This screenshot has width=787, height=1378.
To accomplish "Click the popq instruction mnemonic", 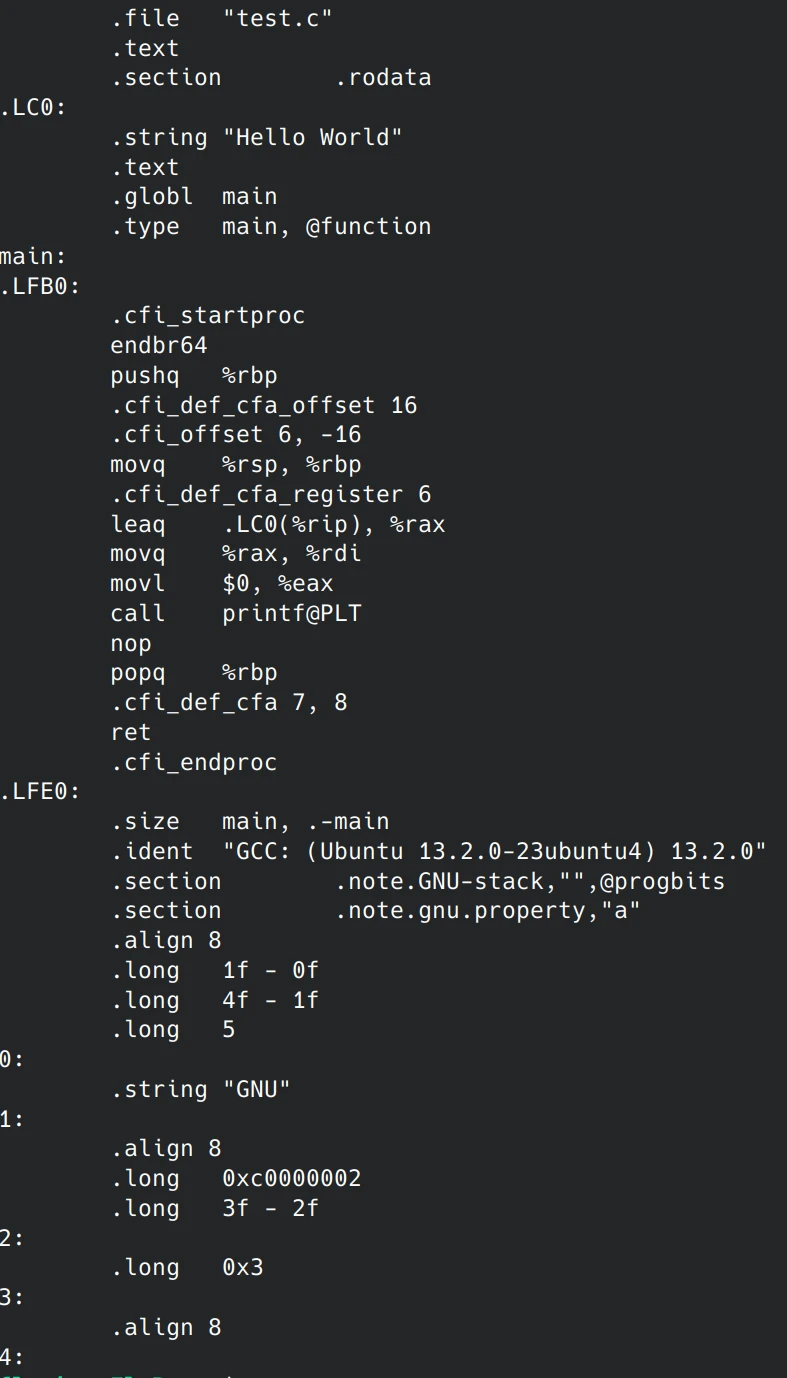I will 138,673.
